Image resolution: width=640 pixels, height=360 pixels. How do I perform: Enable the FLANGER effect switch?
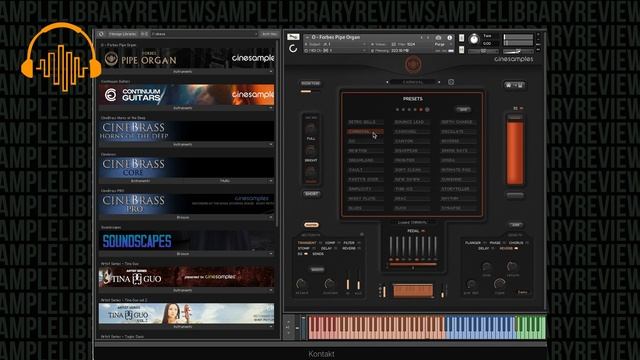coord(485,243)
